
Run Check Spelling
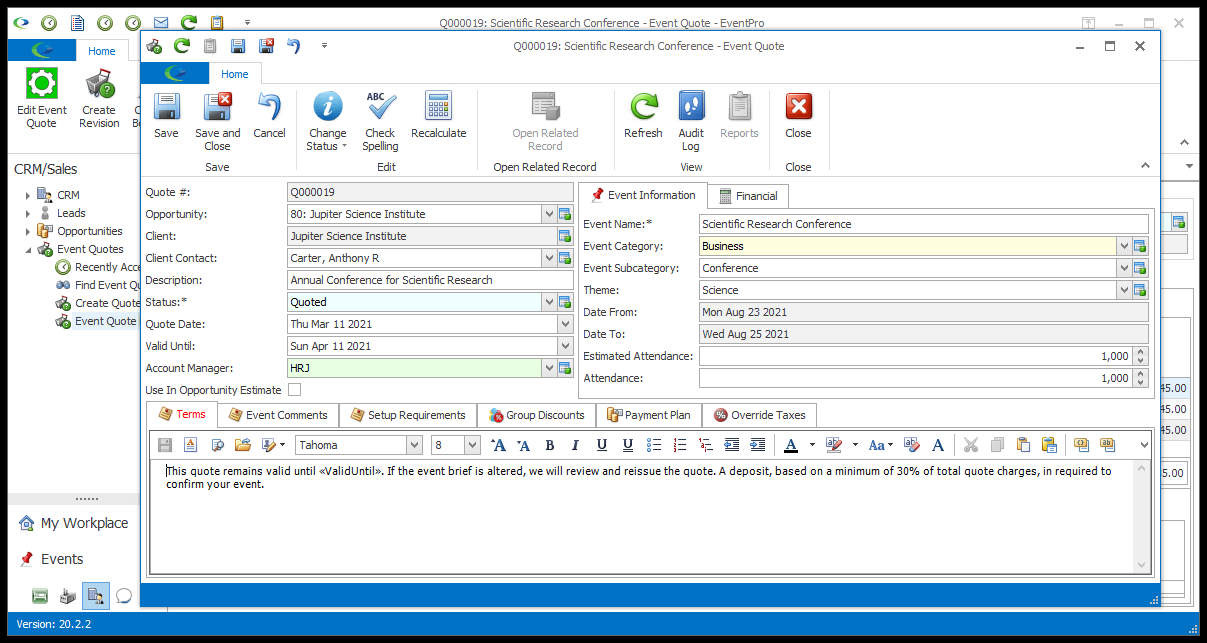pos(380,120)
